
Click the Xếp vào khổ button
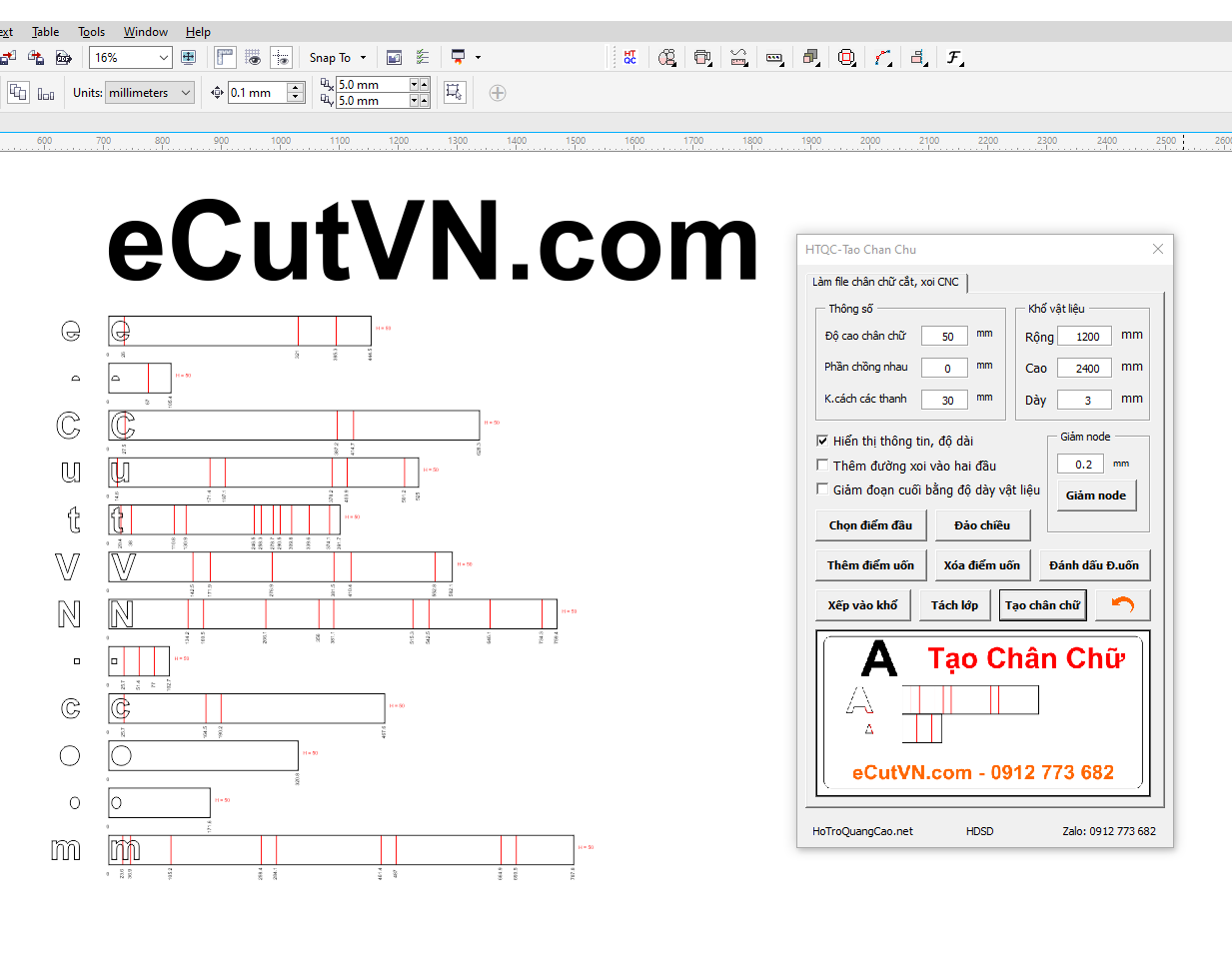[x=863, y=605]
